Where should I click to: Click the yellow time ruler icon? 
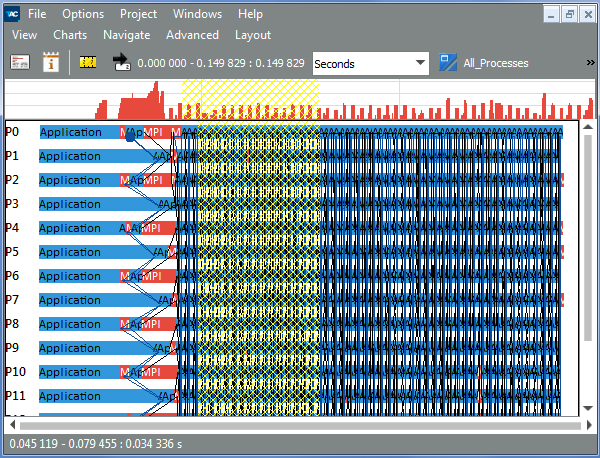click(x=88, y=63)
